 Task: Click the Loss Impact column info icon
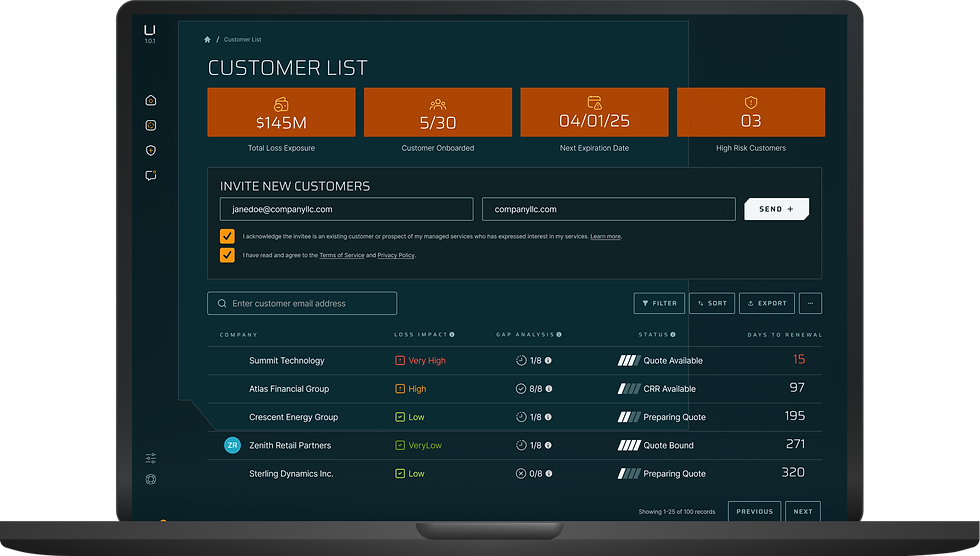(x=452, y=335)
